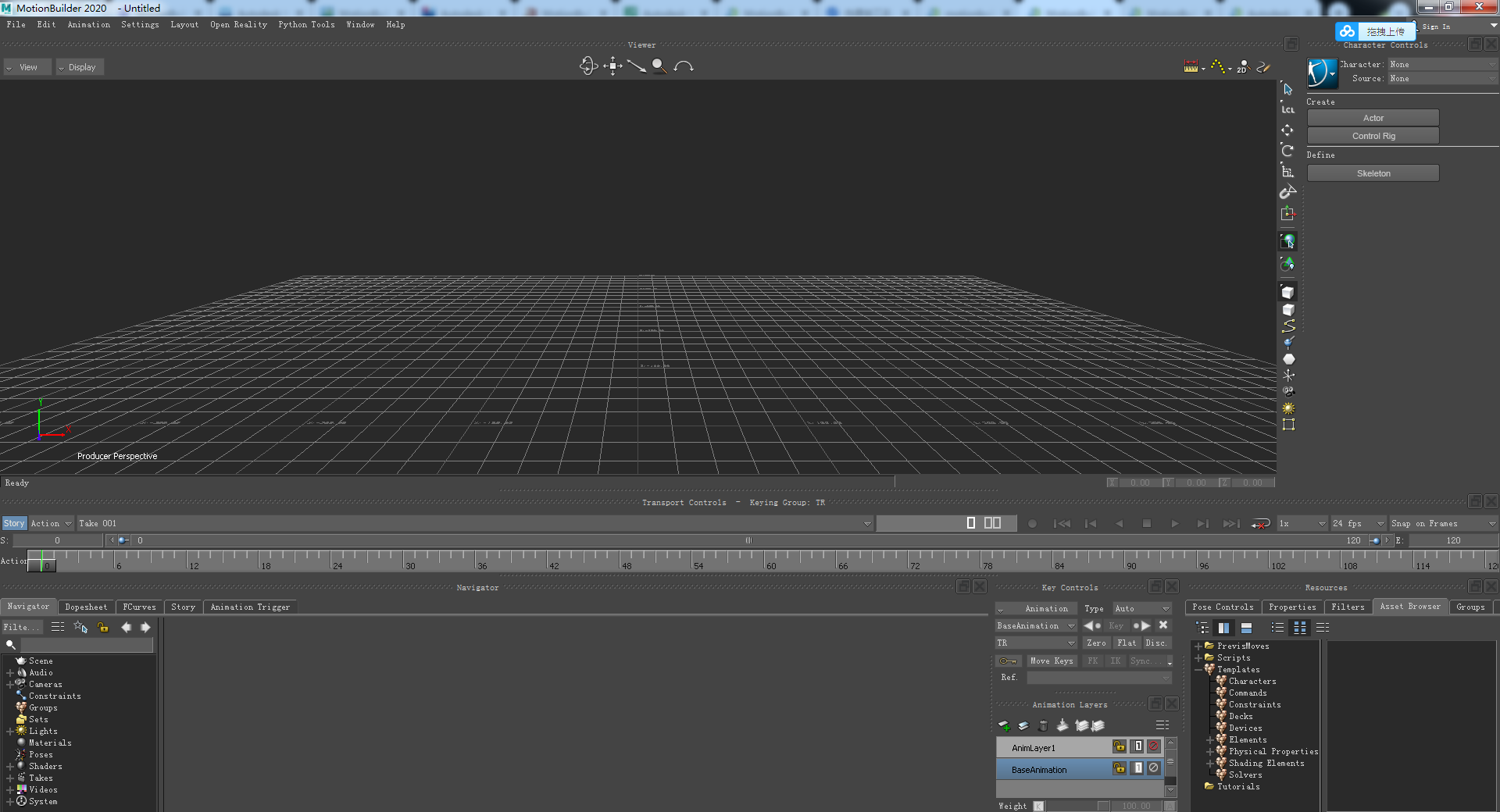The width and height of the screenshot is (1500, 812).
Task: Open the Take 001 dropdown
Action: (x=866, y=523)
